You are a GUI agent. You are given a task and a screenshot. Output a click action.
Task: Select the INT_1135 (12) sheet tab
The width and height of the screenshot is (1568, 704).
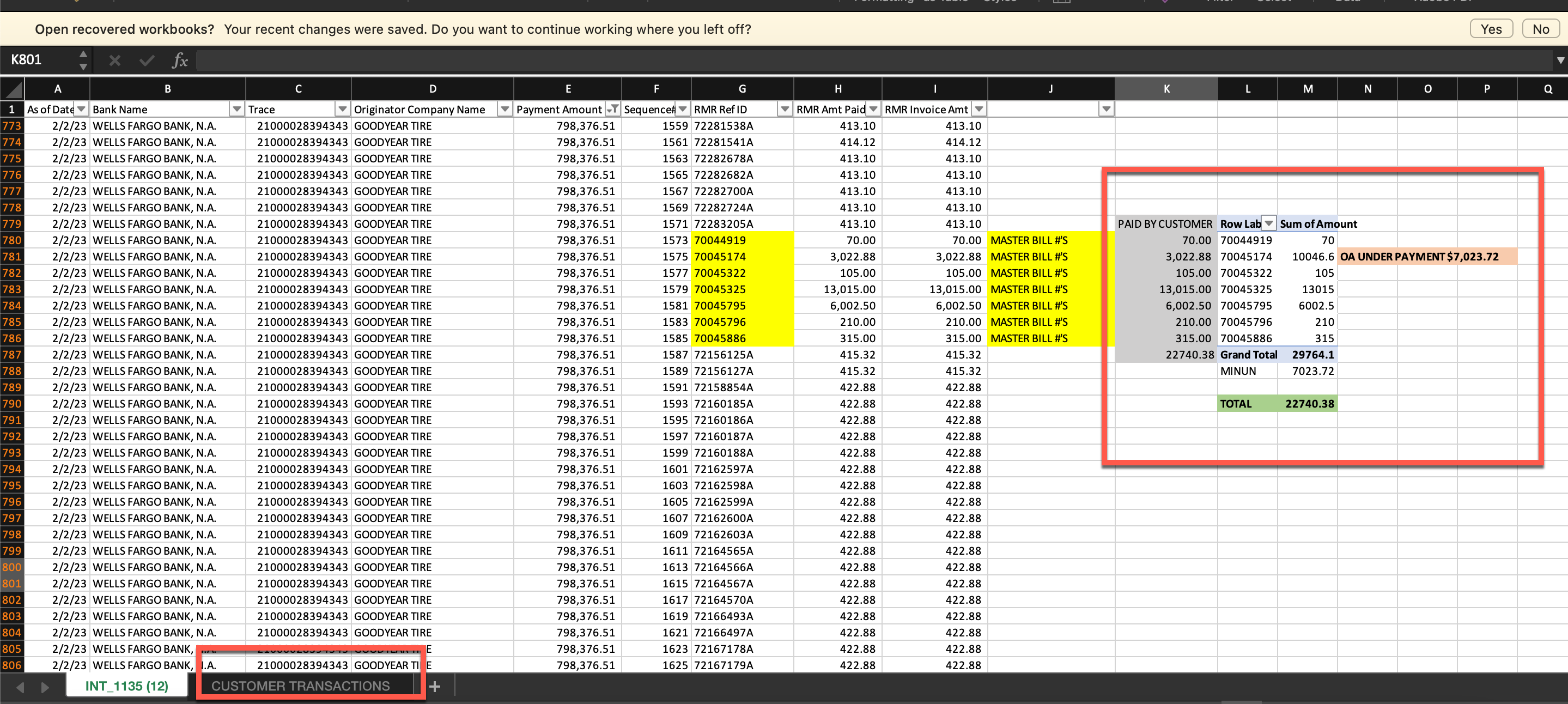coord(126,685)
